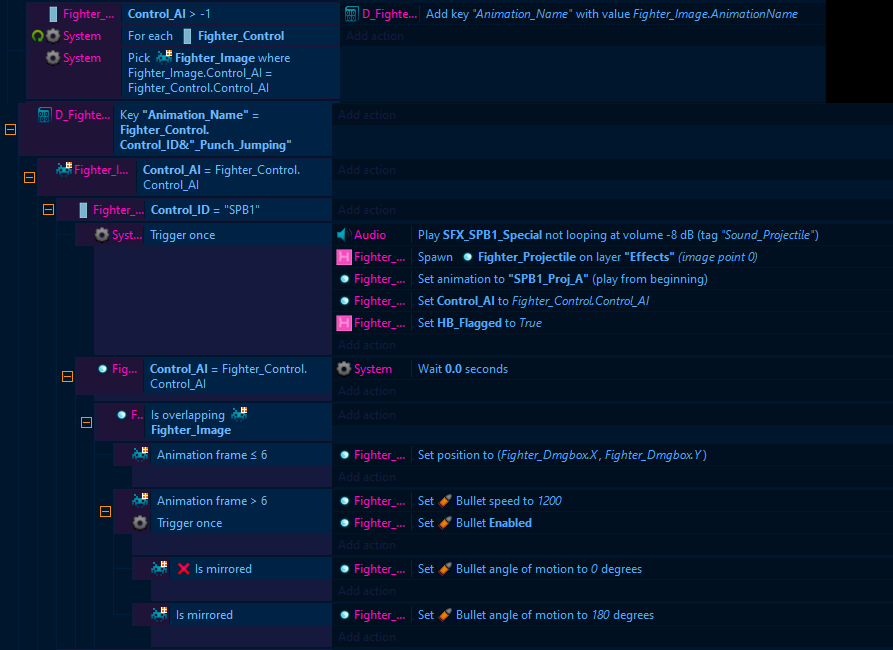Click the Fighter_Image sprite icon in Control_AI condition
The height and width of the screenshot is (650, 893).
coord(64,170)
